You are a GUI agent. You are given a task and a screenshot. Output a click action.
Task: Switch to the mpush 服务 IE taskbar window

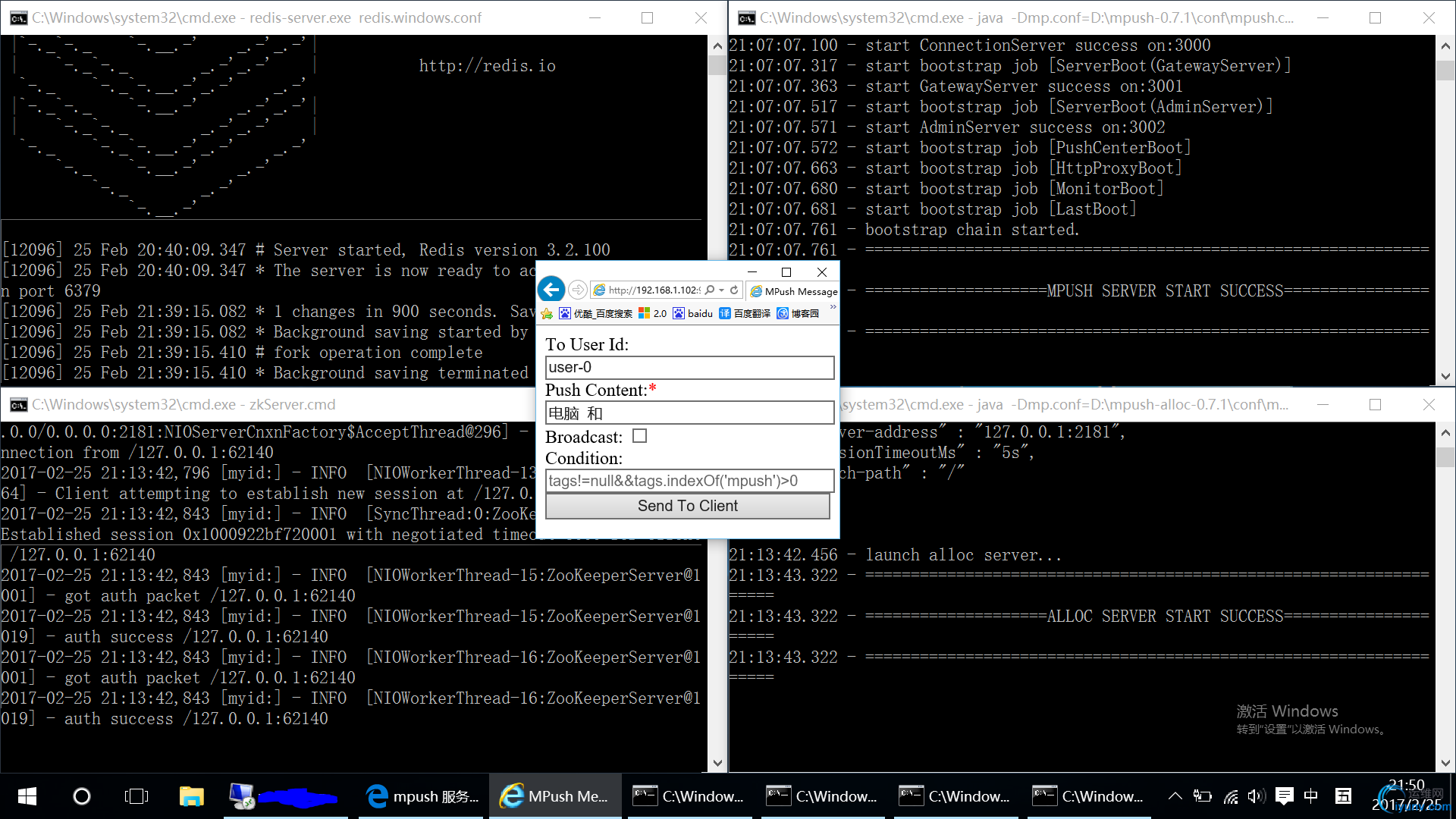coord(422,796)
